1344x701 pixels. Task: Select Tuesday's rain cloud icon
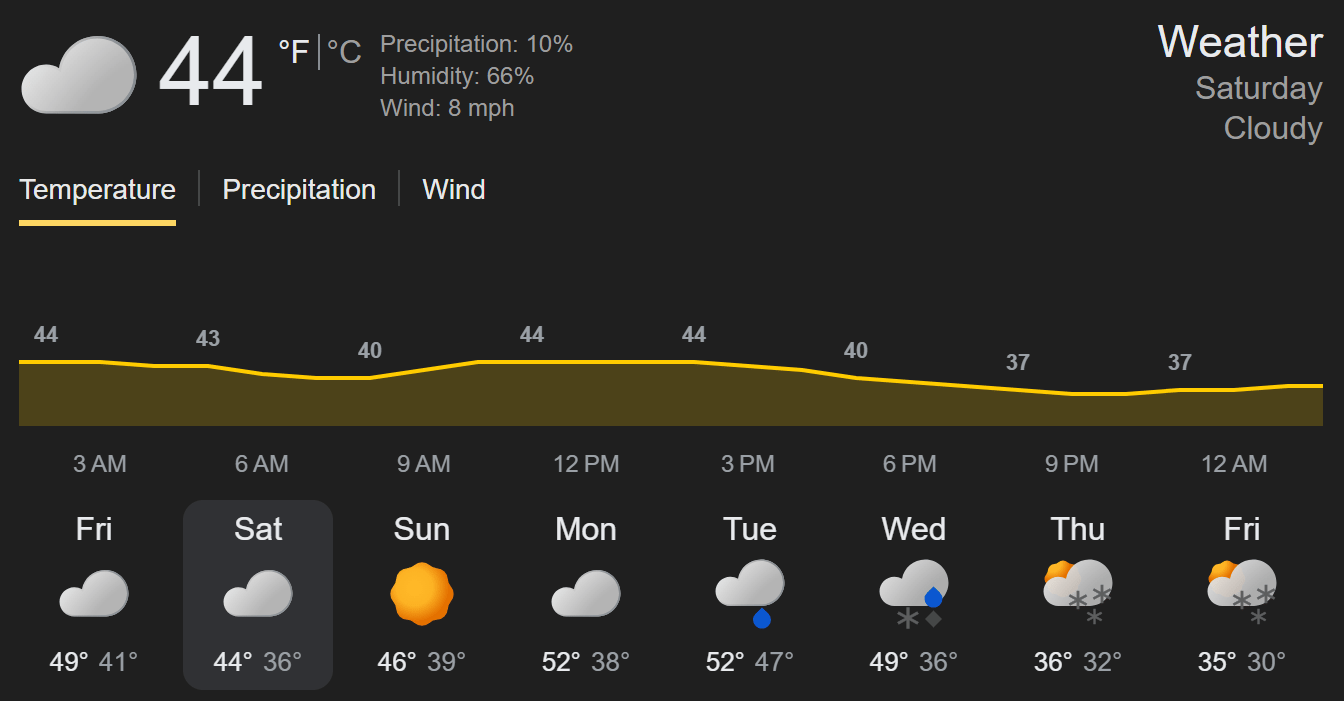point(750,593)
